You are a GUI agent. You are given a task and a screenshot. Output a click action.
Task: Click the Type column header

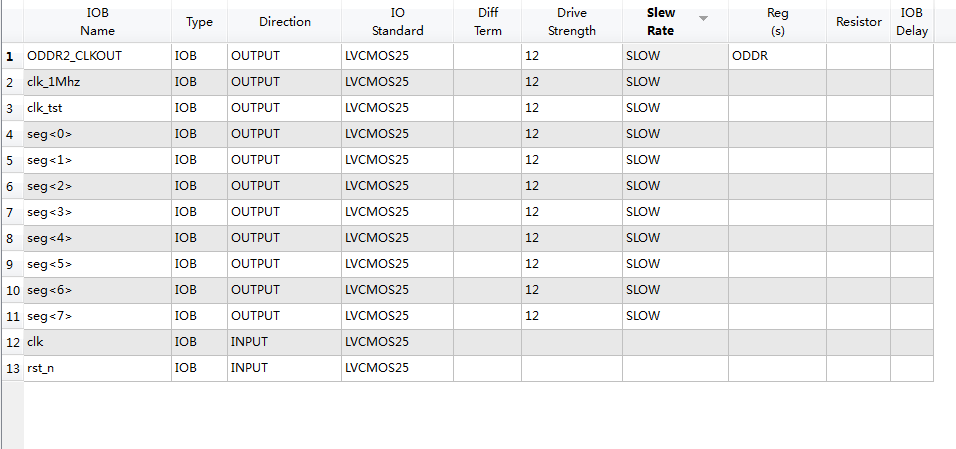click(199, 22)
